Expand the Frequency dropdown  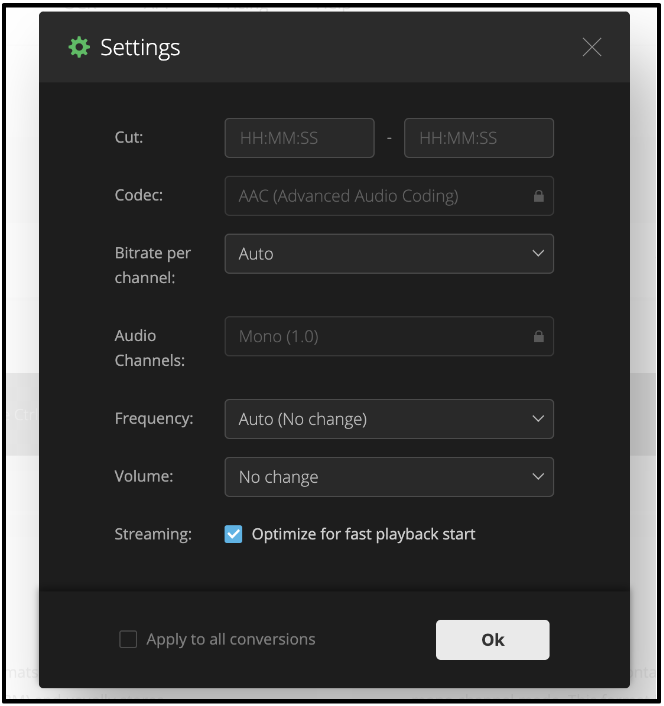(388, 419)
